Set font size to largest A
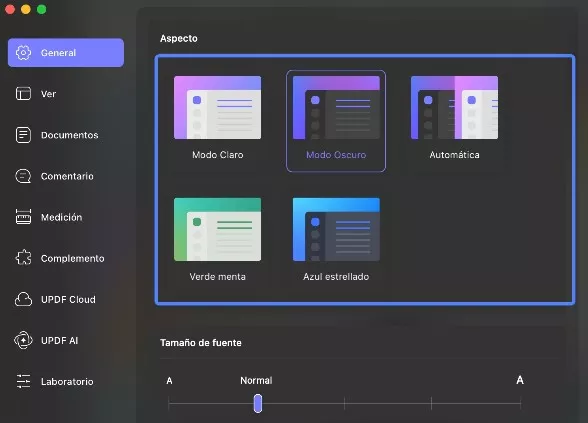The width and height of the screenshot is (588, 423). [x=520, y=380]
